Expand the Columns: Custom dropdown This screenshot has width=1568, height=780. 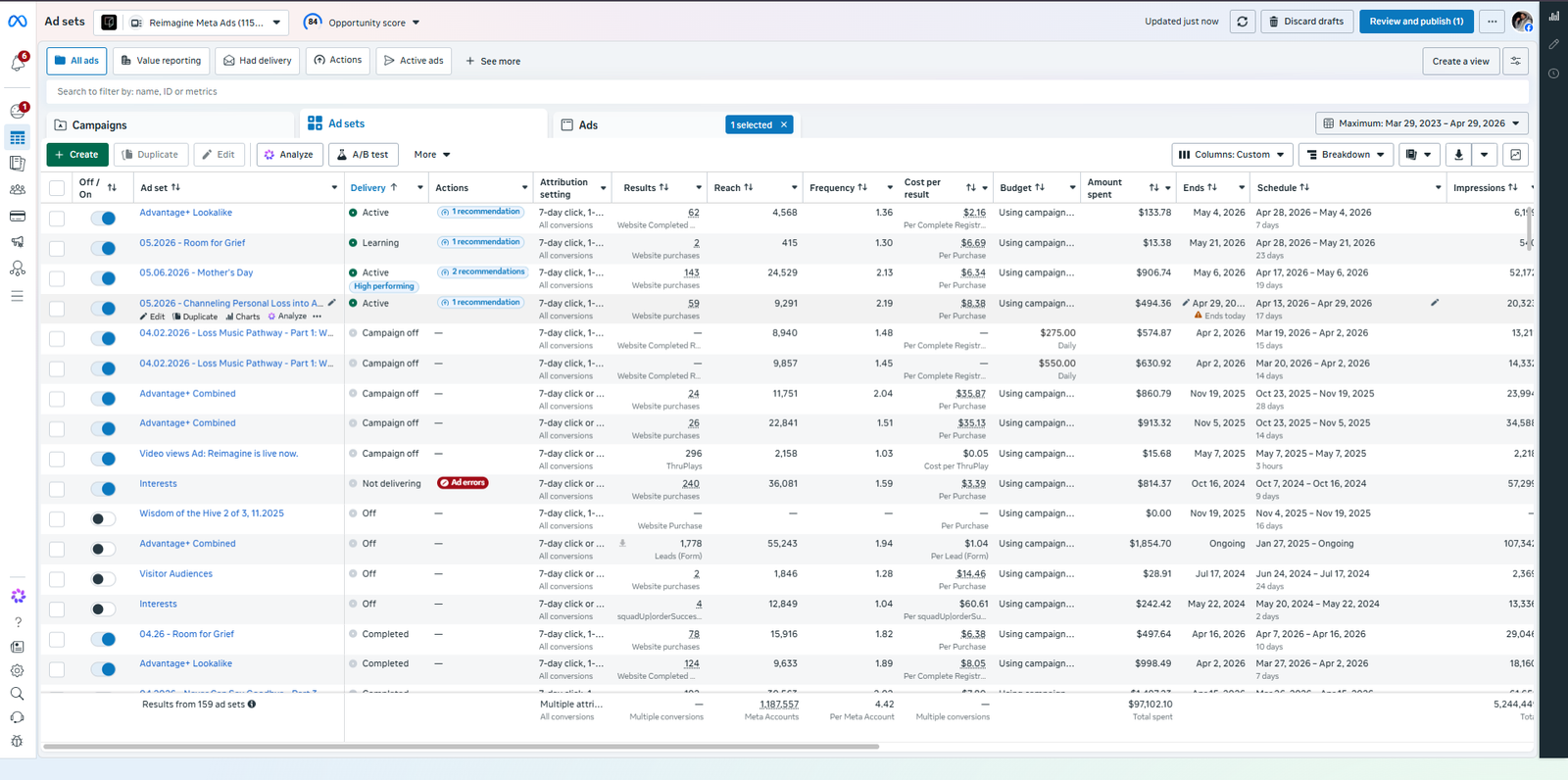tap(1231, 155)
